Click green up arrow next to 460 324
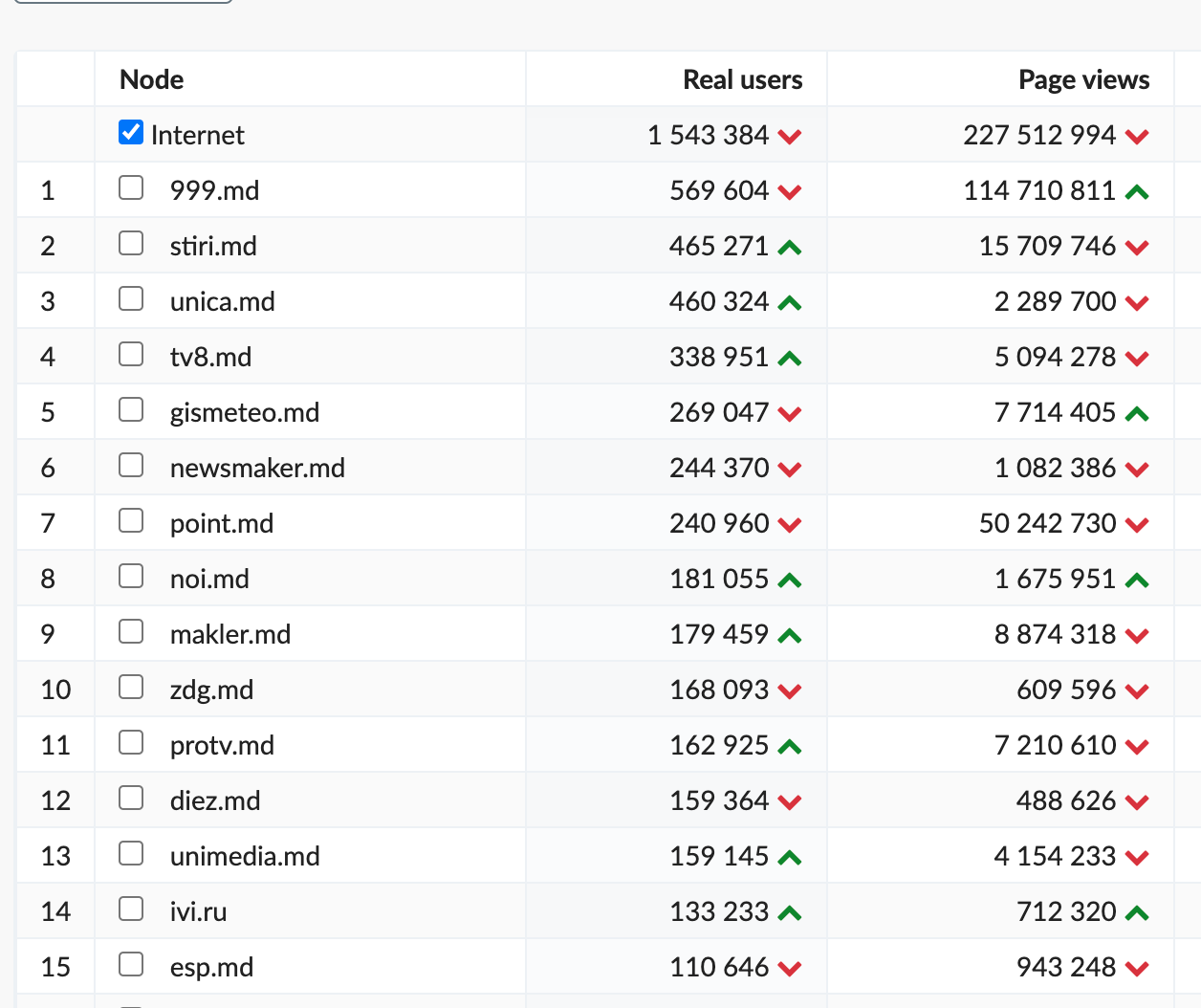Viewport: 1201px width, 1008px height. [x=790, y=303]
